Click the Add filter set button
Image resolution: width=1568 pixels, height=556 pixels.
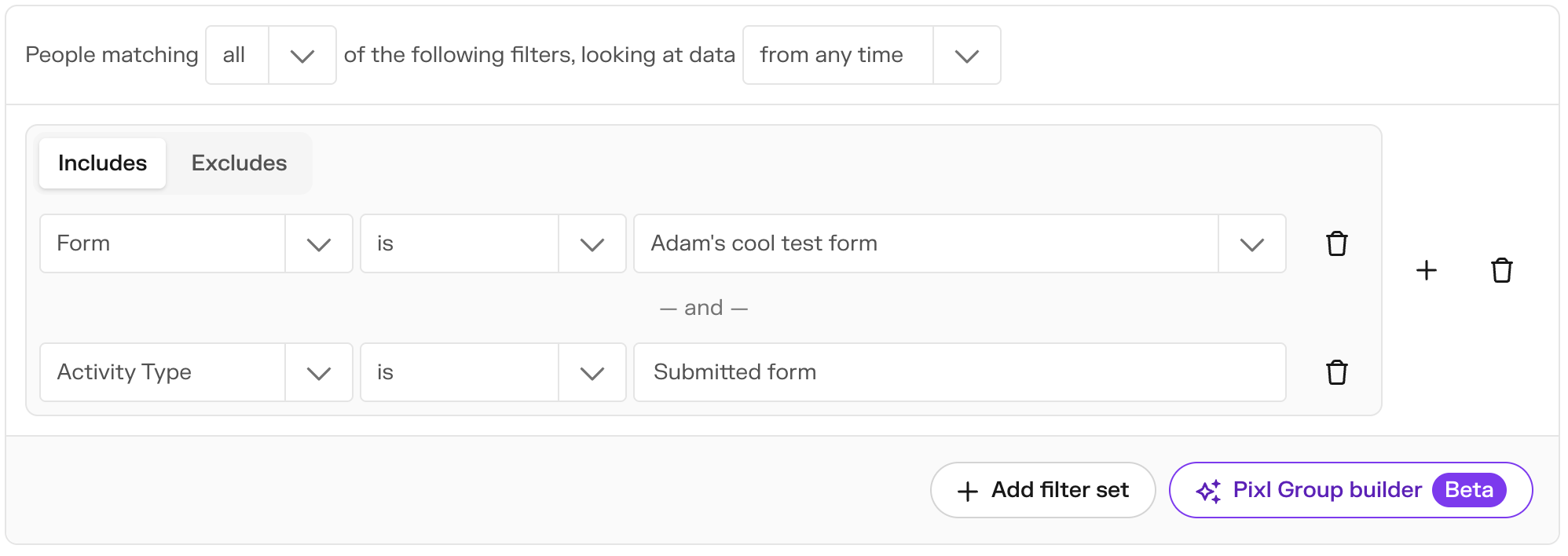pyautogui.click(x=1042, y=490)
